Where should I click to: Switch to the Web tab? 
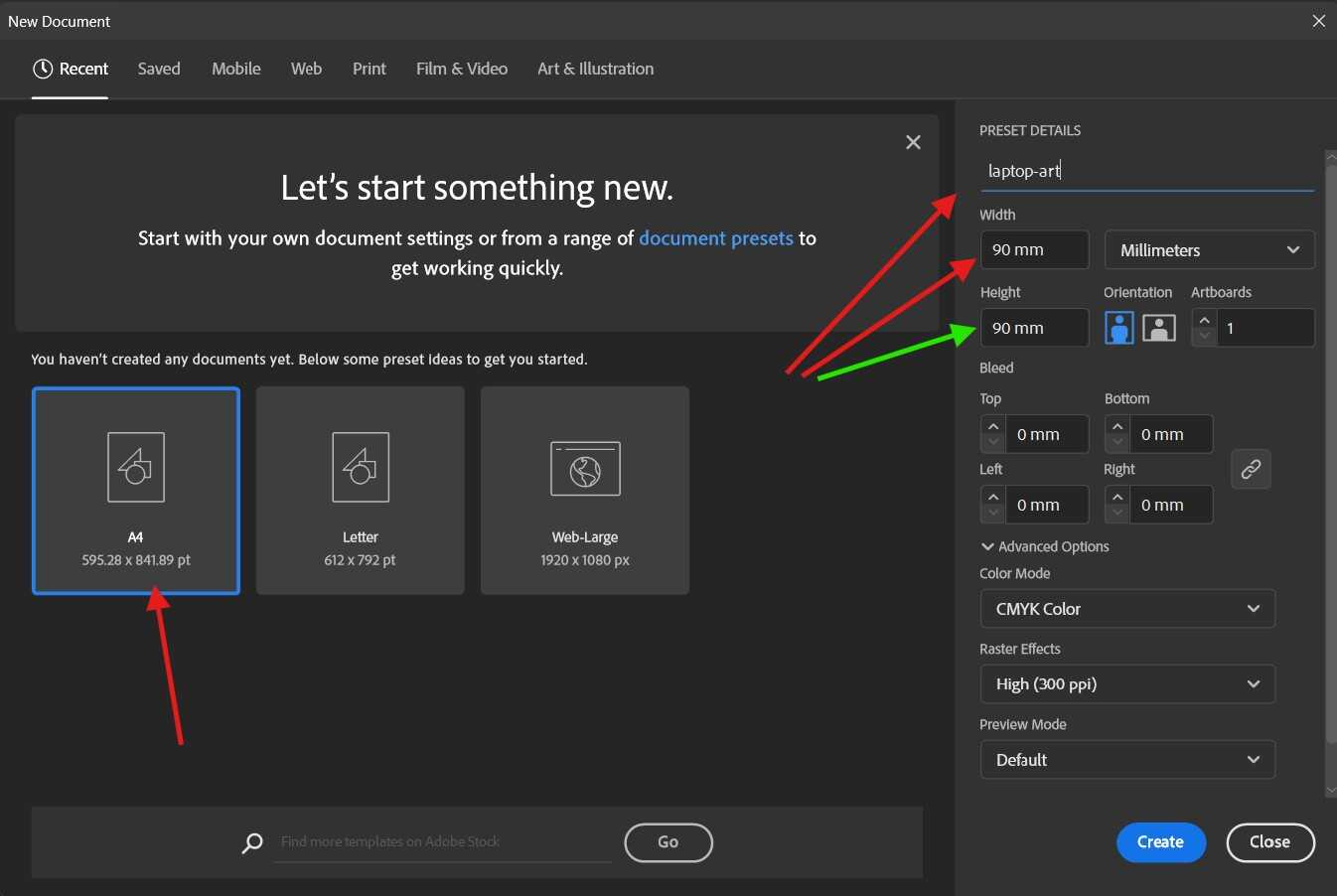tap(306, 69)
